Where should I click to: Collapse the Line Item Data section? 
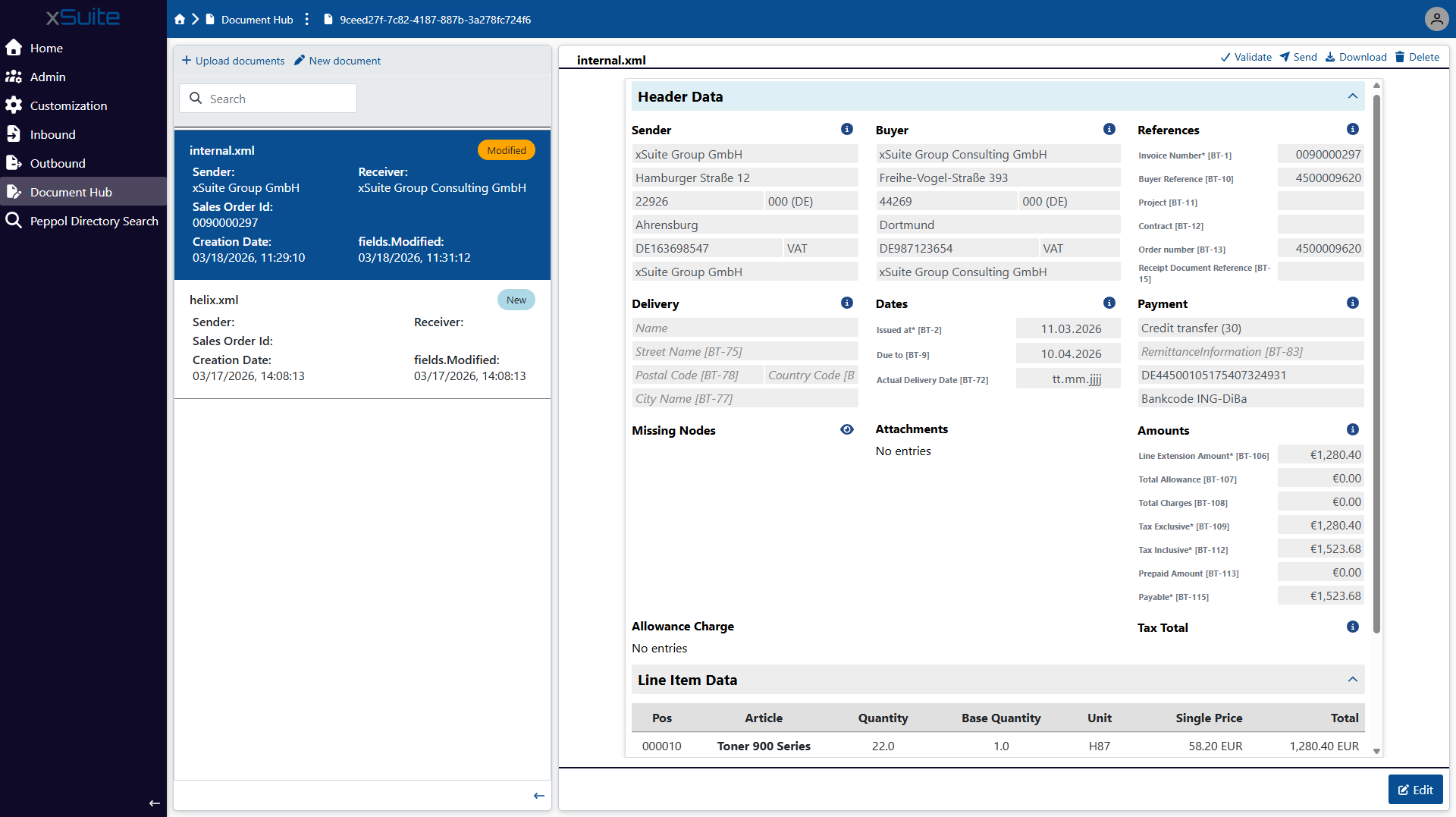point(1353,680)
